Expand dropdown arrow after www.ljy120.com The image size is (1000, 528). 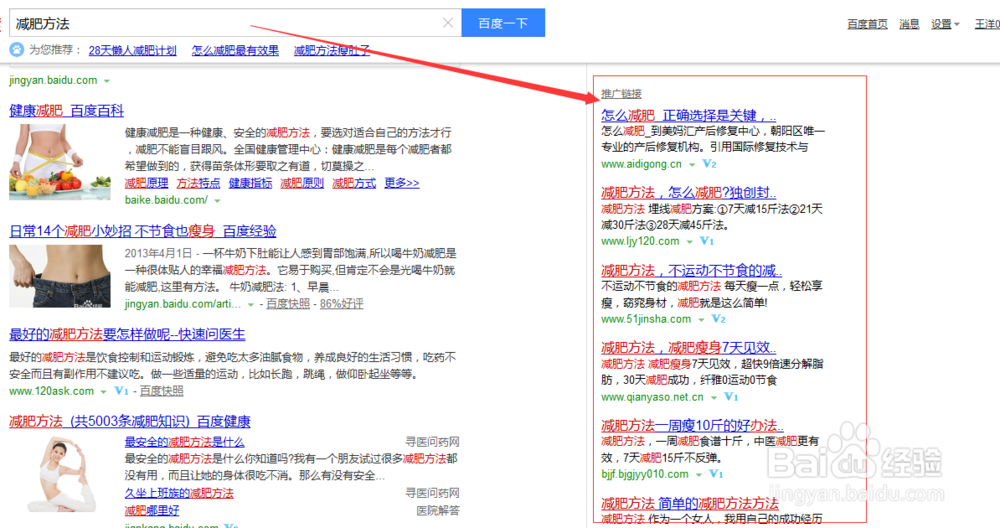(x=689, y=242)
